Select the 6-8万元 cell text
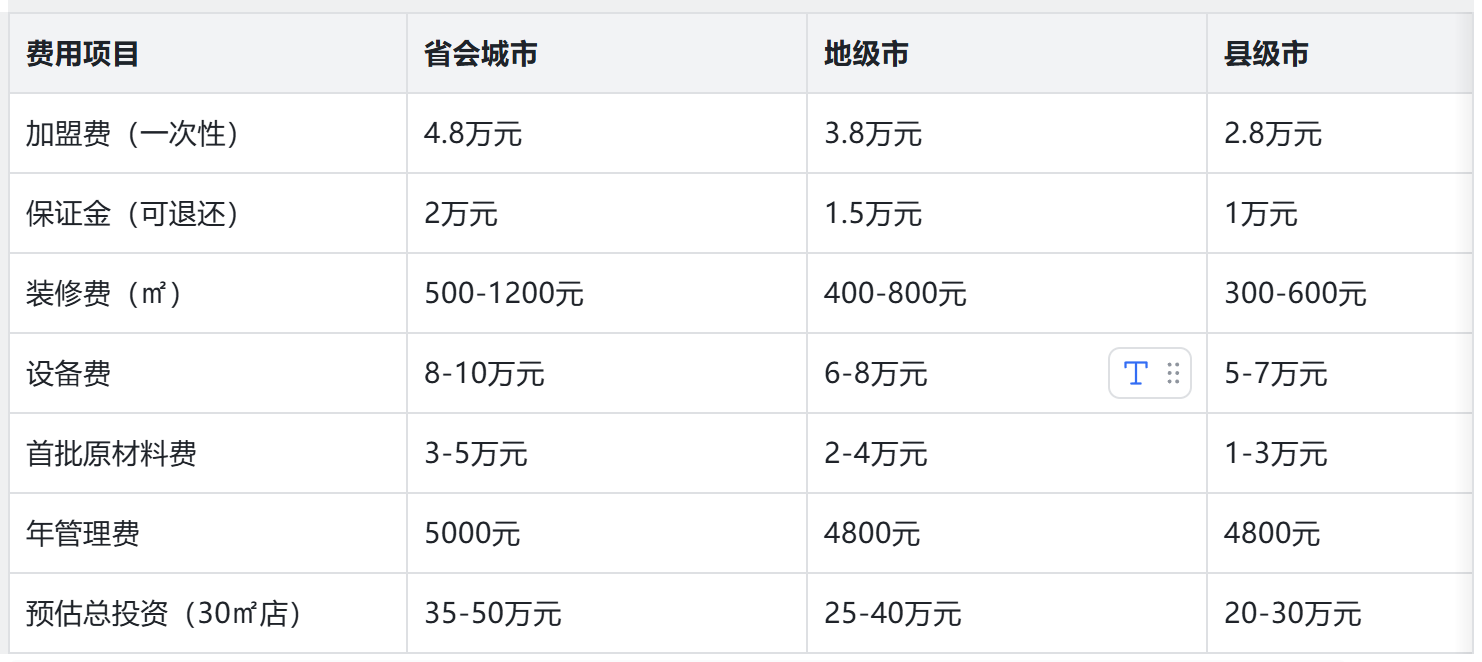Viewport: 1482px width, 662px height. (876, 374)
